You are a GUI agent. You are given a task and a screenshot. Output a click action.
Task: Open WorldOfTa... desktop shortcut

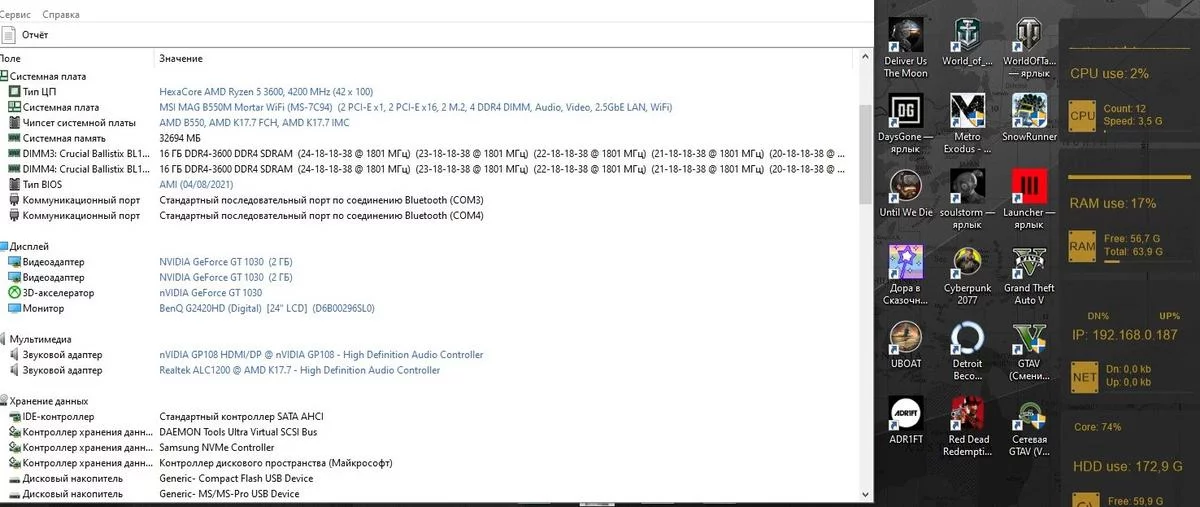[1028, 48]
